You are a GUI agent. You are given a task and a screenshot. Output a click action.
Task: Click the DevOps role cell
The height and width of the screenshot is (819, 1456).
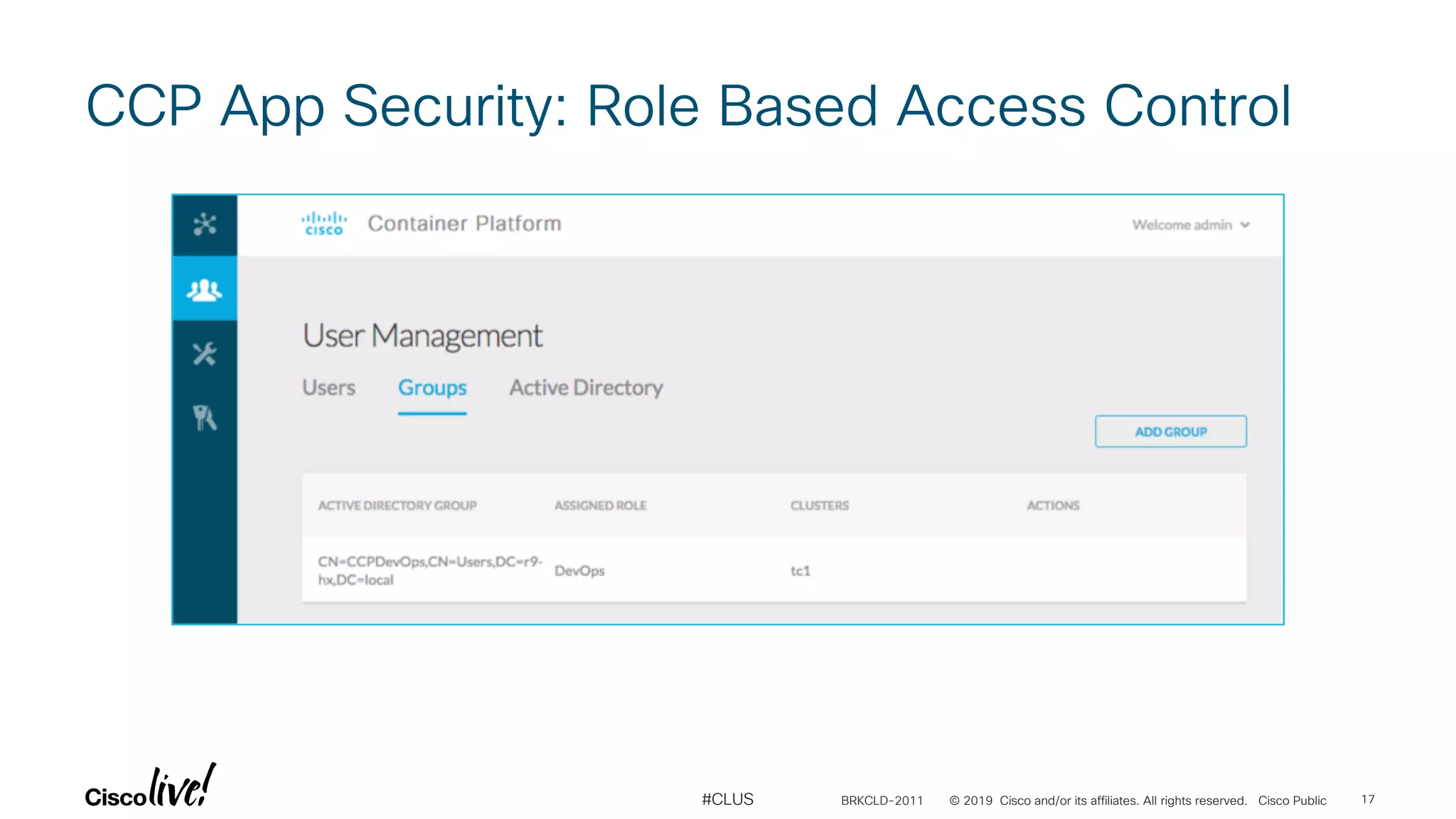click(x=579, y=571)
